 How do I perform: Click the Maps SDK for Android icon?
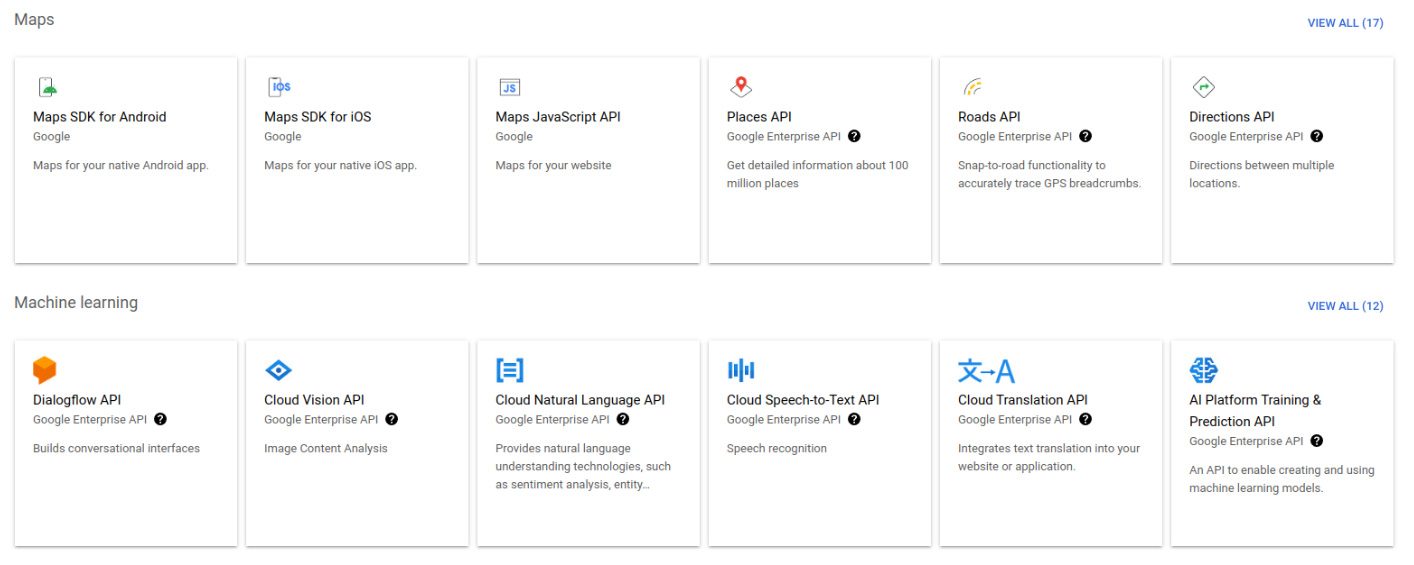[x=46, y=87]
